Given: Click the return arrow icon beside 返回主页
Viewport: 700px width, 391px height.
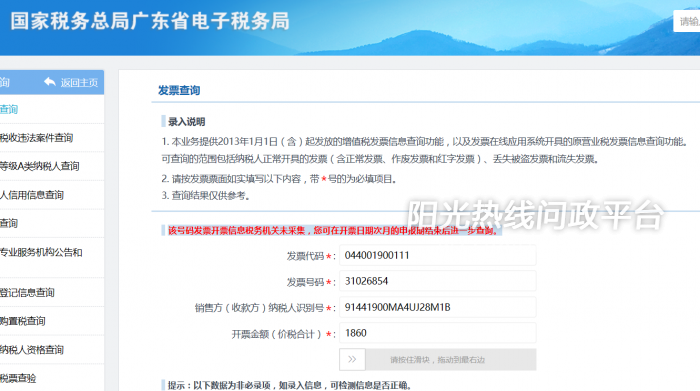Looking at the screenshot, I should [50, 82].
